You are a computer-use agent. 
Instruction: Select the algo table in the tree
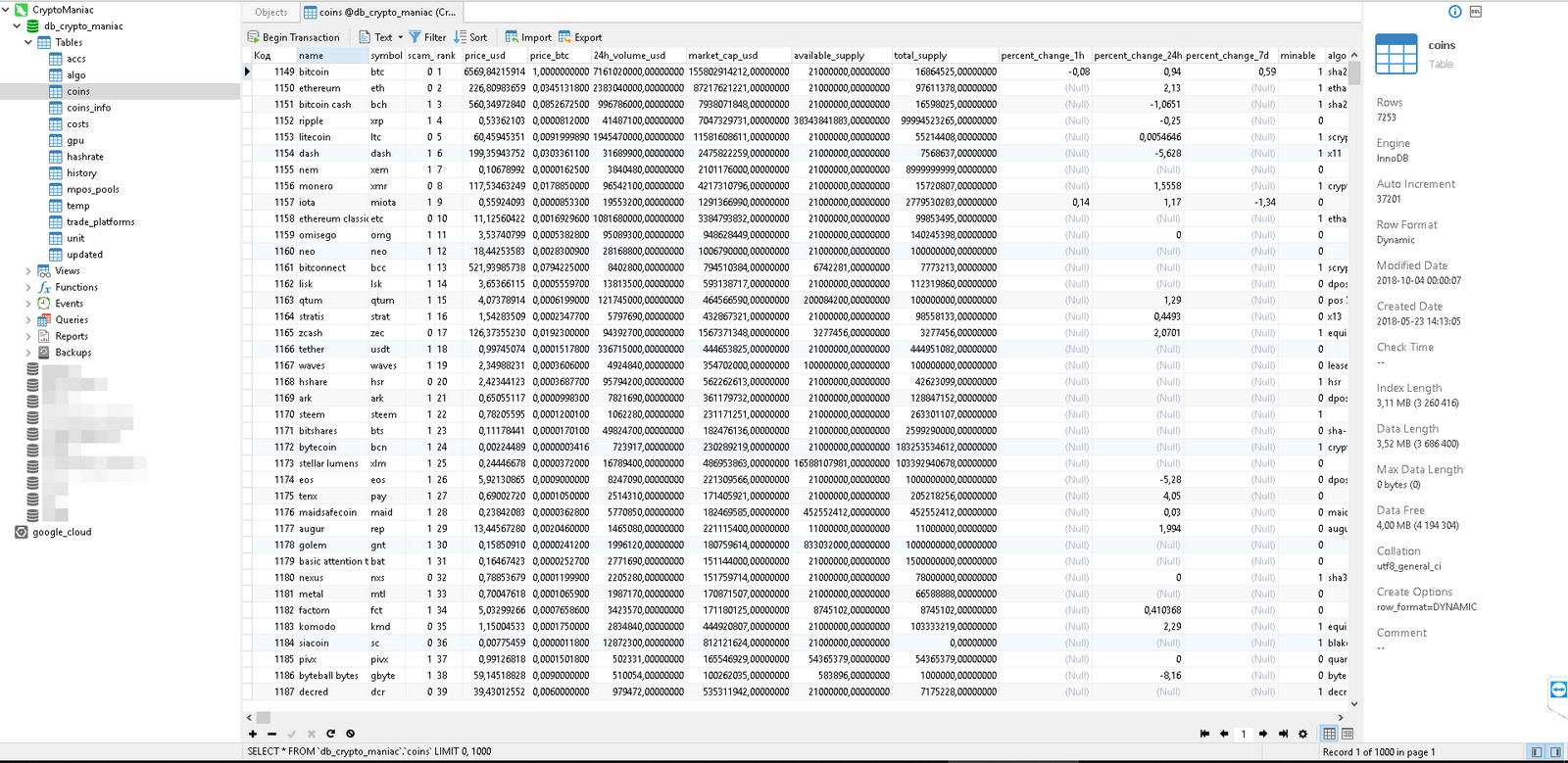coord(75,75)
